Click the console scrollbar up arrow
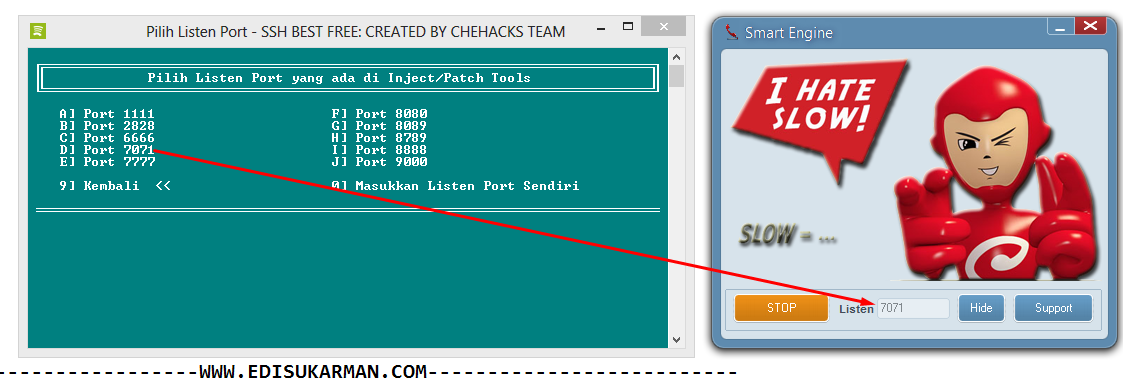The image size is (1123, 389). coord(677,57)
